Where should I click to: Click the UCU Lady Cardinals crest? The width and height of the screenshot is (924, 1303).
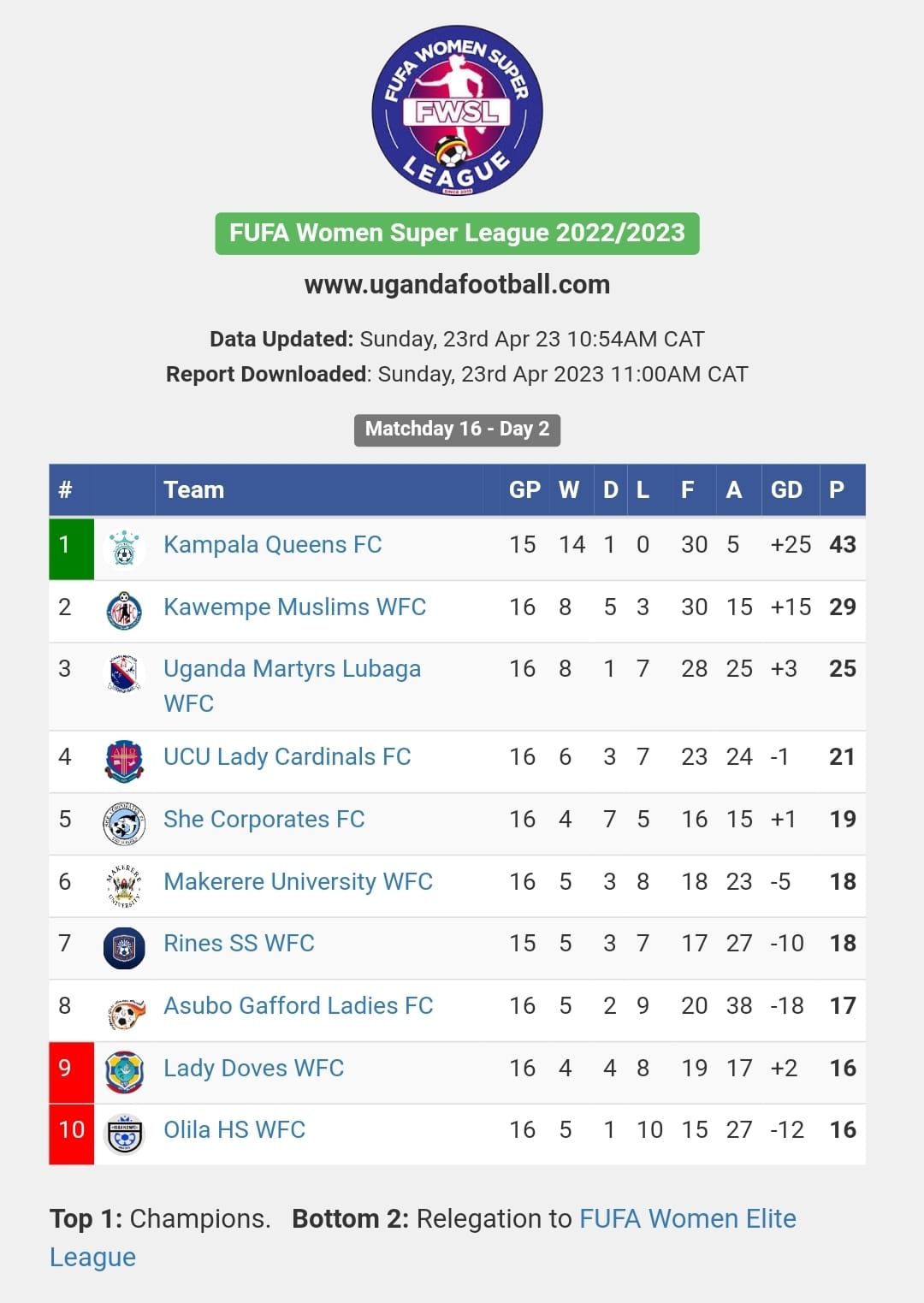pos(124,761)
